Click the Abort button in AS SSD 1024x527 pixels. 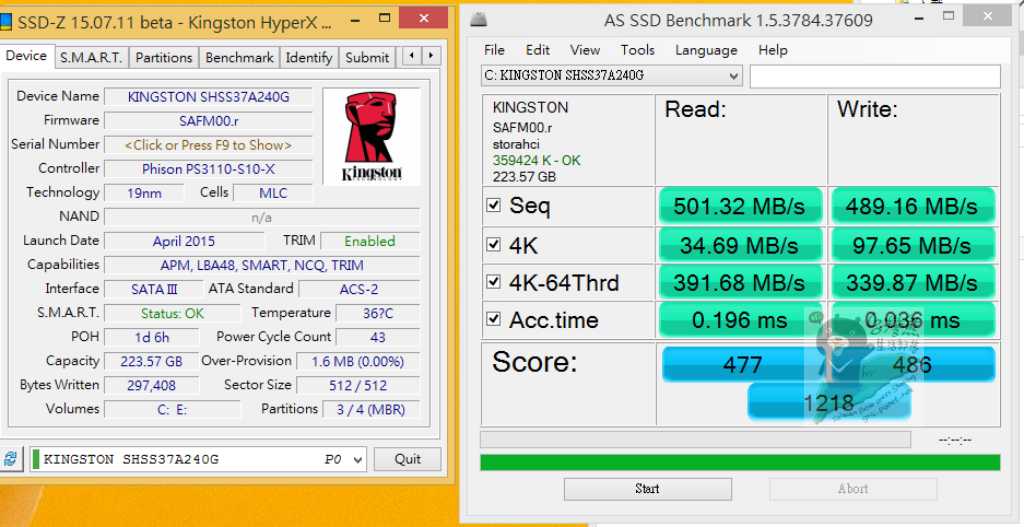(853, 488)
